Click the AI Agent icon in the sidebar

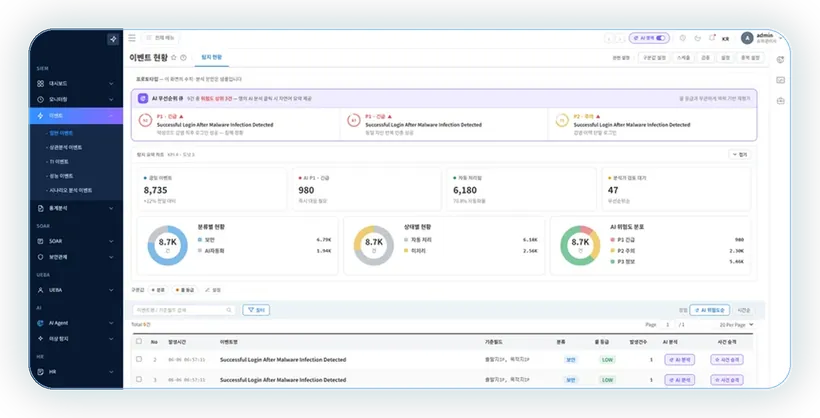pyautogui.click(x=40, y=323)
